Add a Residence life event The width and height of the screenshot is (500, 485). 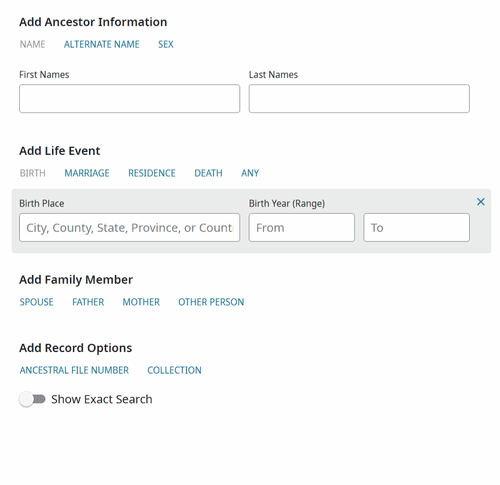click(x=152, y=173)
